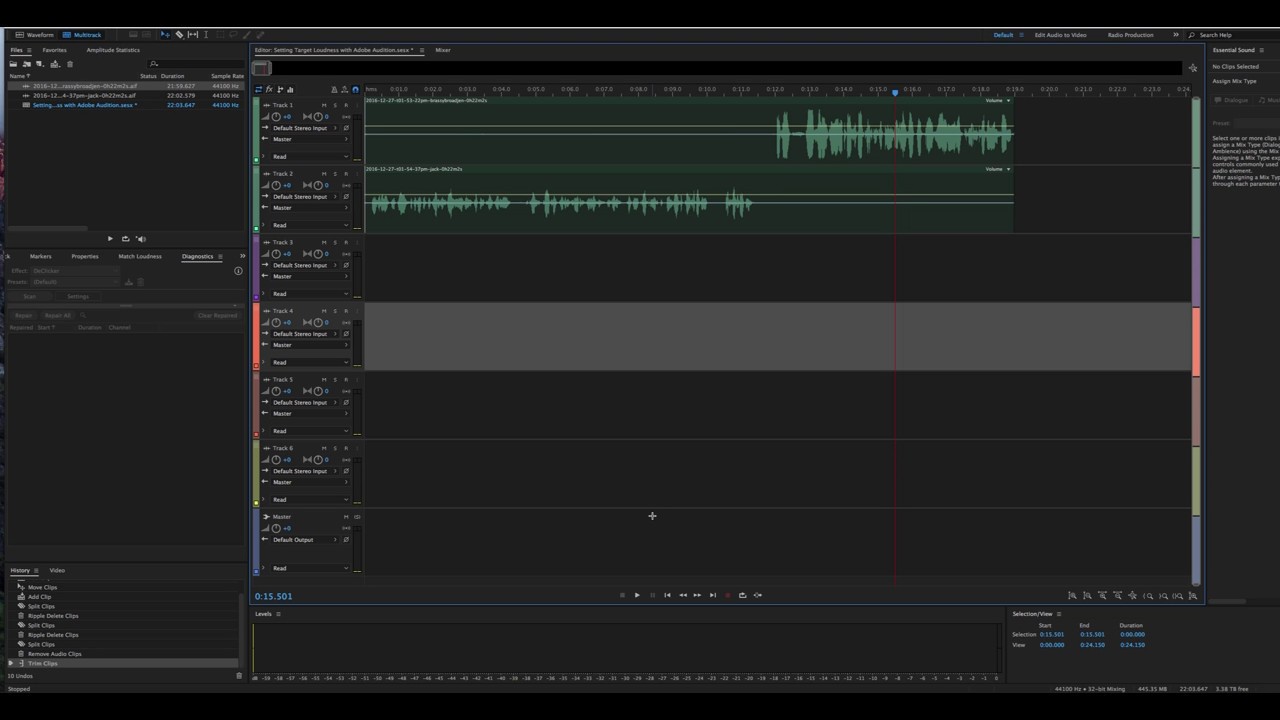Open the Amplitude Statistics tab
The image size is (1280, 720).
pyautogui.click(x=113, y=50)
